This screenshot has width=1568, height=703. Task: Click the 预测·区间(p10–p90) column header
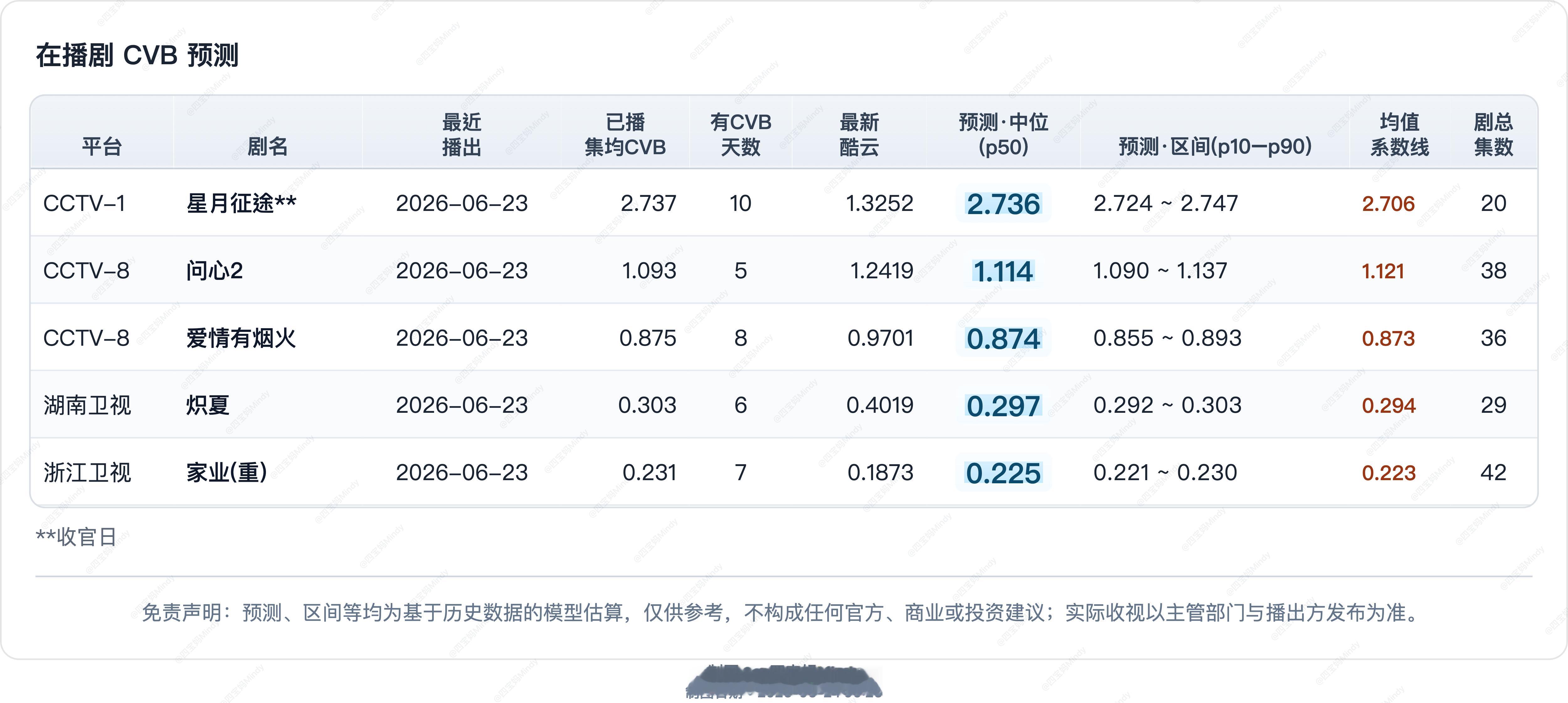click(x=1215, y=147)
